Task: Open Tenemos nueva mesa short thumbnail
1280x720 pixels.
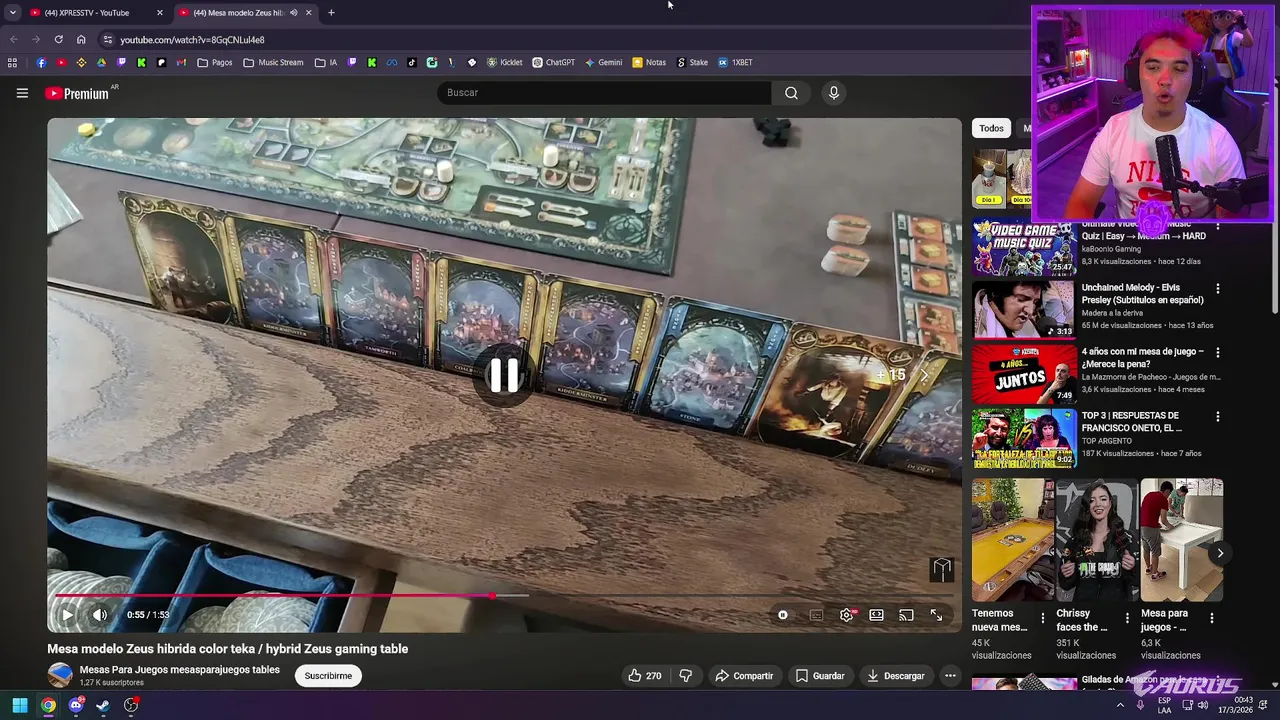Action: point(1013,540)
